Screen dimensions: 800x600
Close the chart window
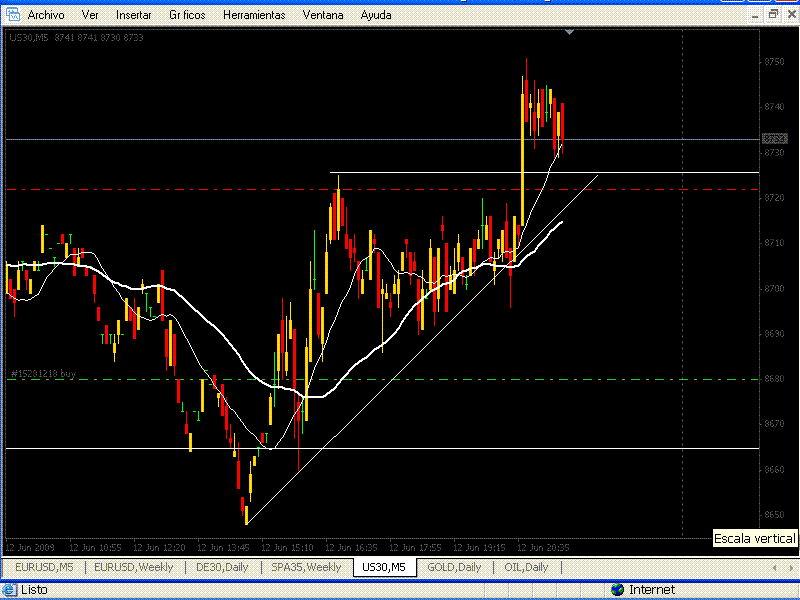[x=791, y=15]
